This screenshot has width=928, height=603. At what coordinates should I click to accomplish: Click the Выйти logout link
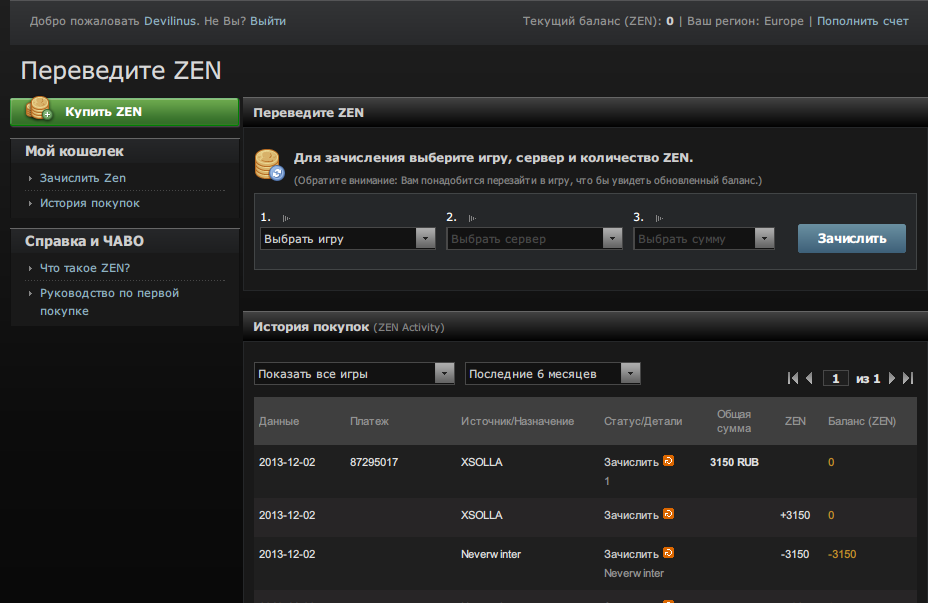point(268,21)
